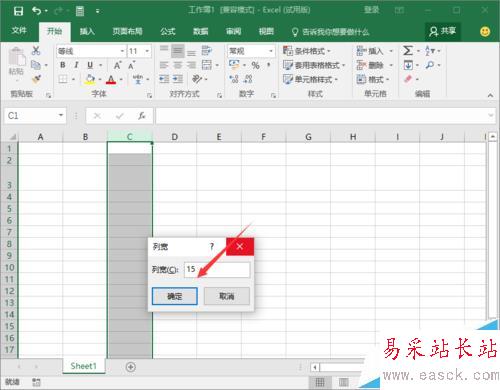Toggle Underline formatting
This screenshot has height=390, width=500.
[90, 65]
